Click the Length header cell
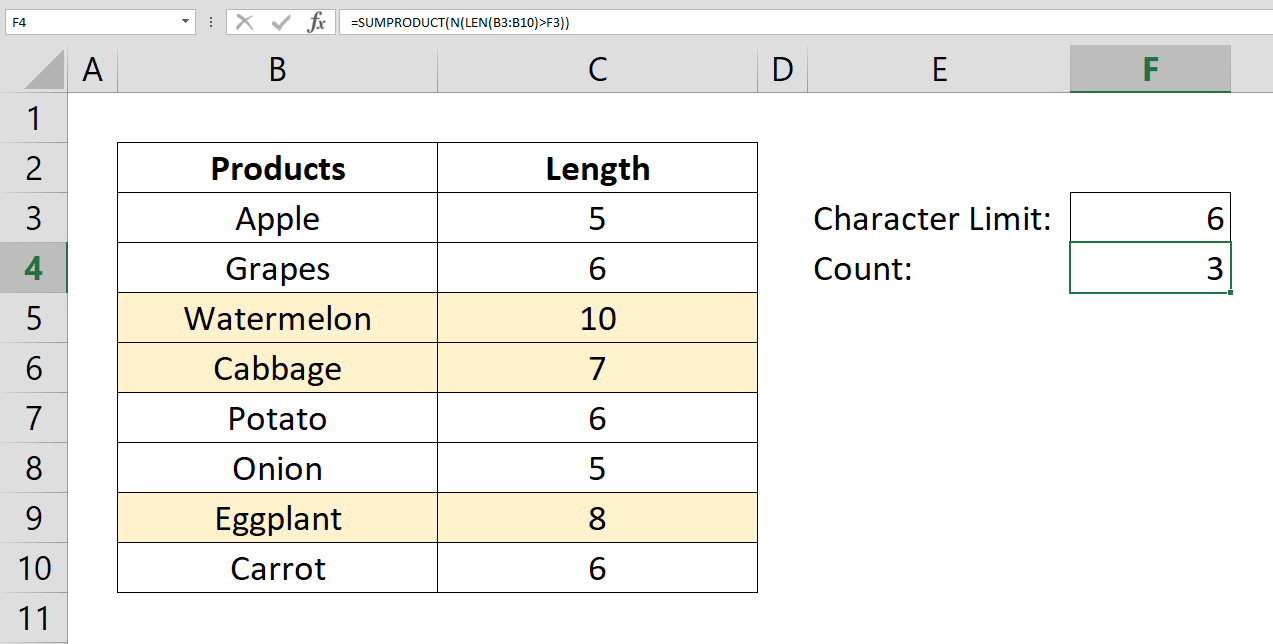This screenshot has height=644, width=1273. click(598, 168)
